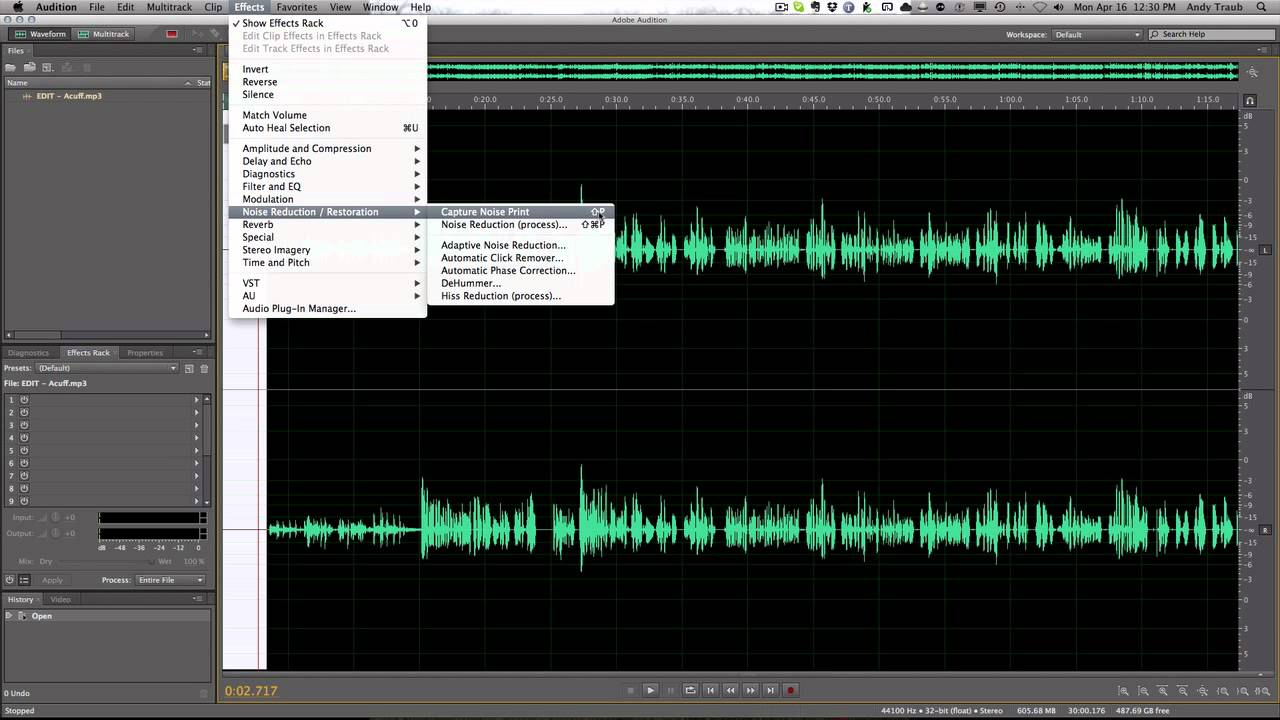Viewport: 1280px width, 720px height.
Task: Click the Import File icon in Files panel
Action: click(x=30, y=67)
